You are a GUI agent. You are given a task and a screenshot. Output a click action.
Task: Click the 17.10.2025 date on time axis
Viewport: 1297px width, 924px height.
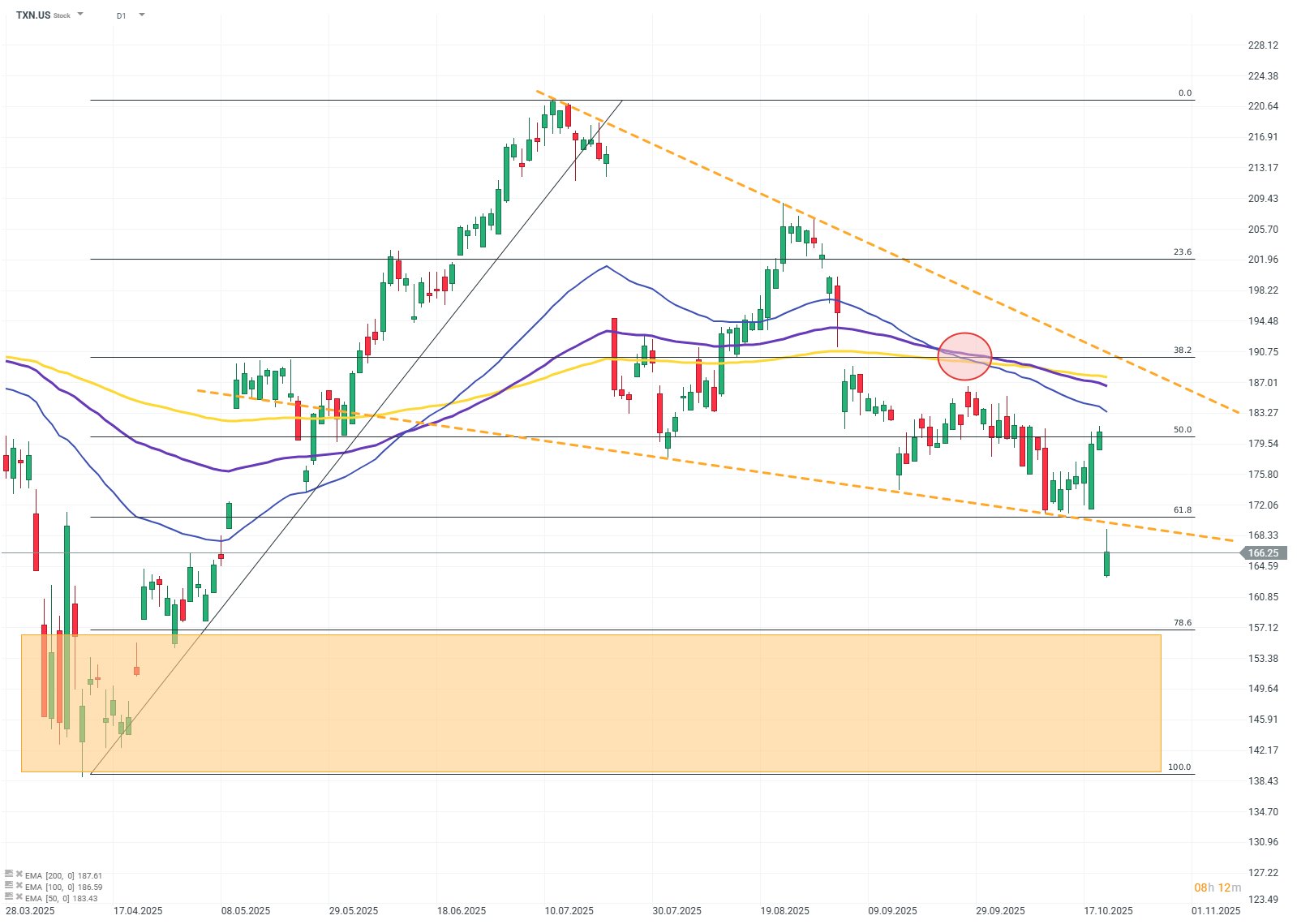(1108, 910)
